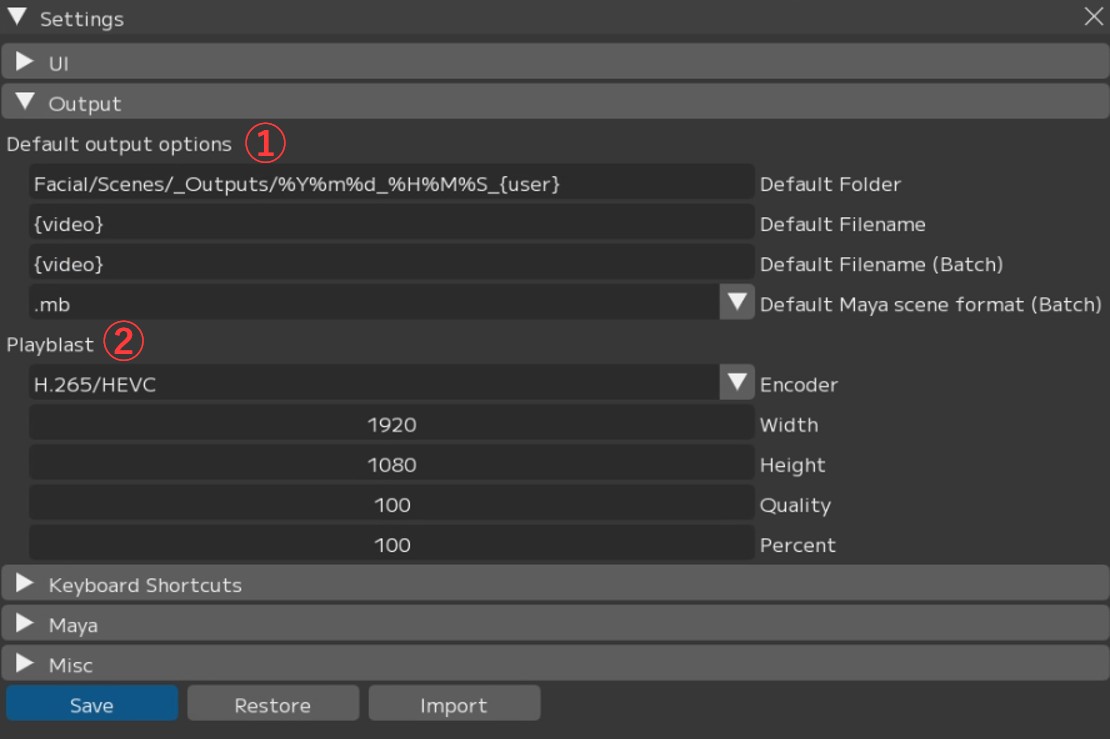
Task: Open the Encoder dropdown arrow
Action: [737, 383]
